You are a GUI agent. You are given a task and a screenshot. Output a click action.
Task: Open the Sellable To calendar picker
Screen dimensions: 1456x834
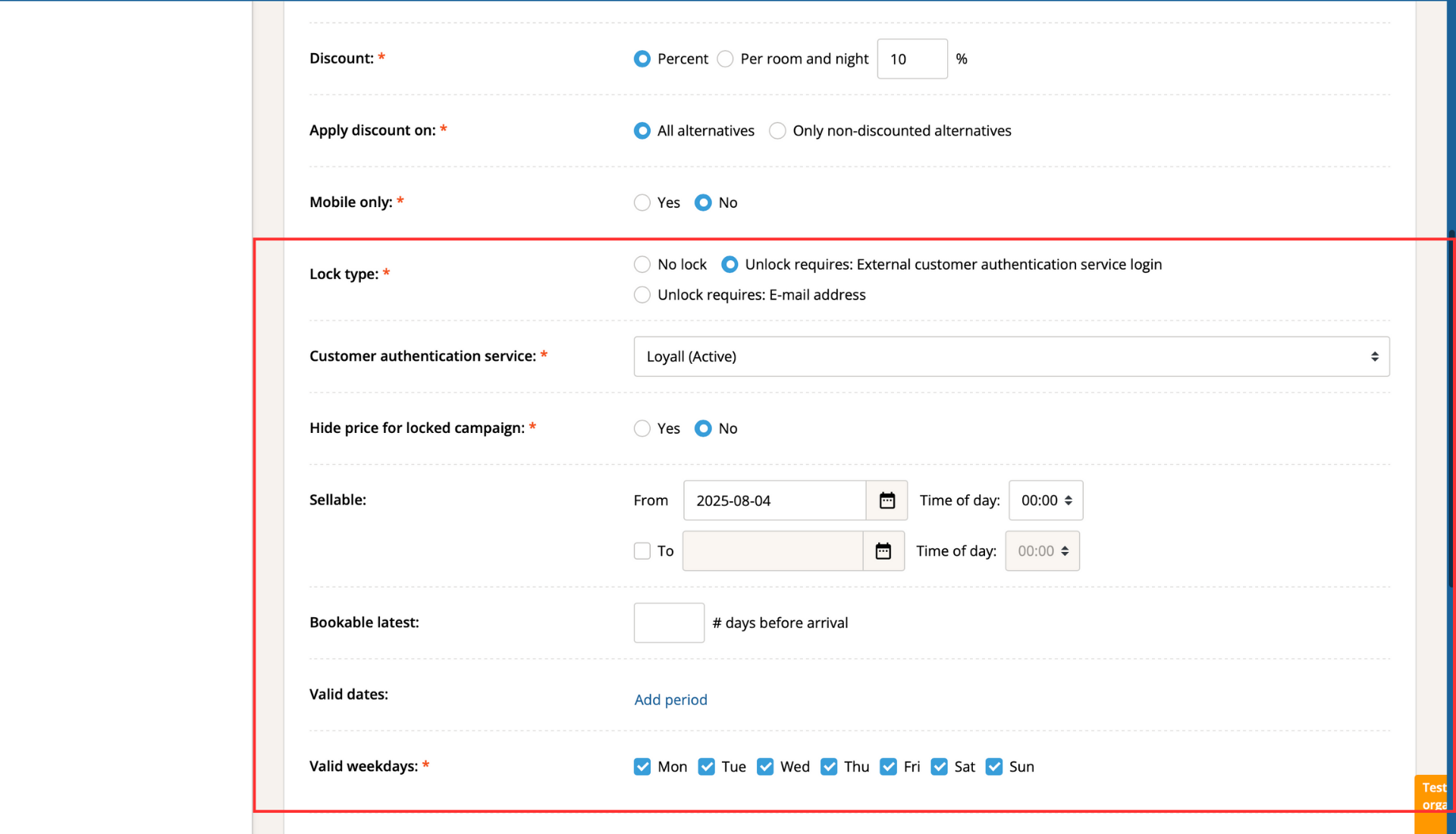[883, 551]
